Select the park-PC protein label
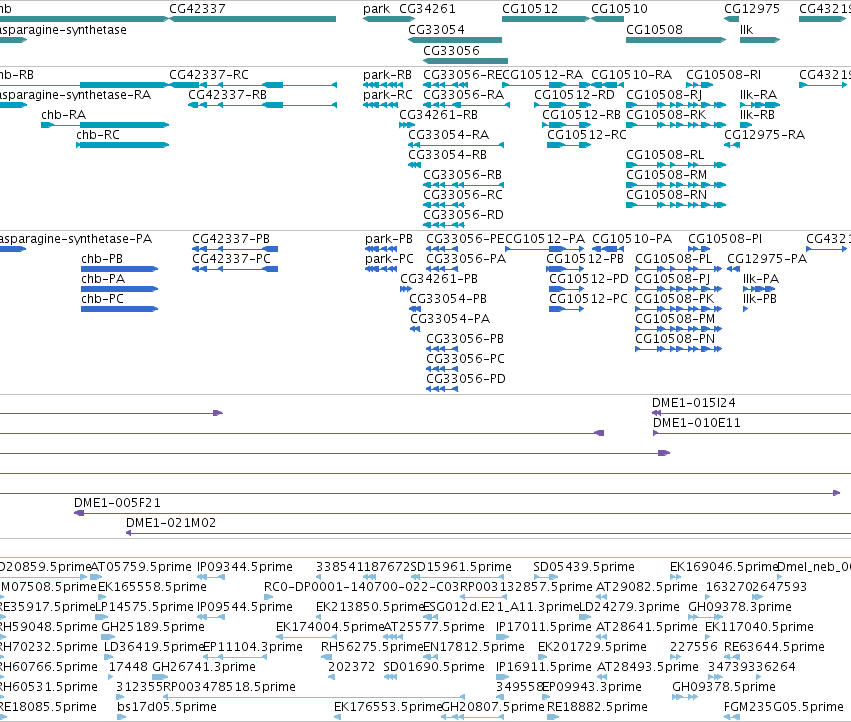 (x=389, y=259)
